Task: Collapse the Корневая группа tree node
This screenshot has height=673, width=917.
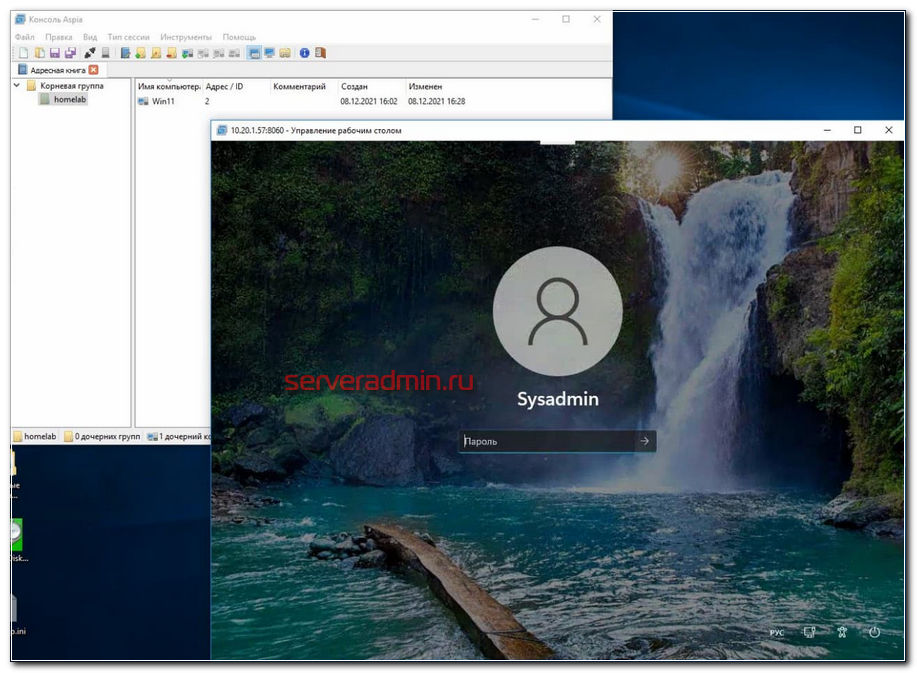Action: pos(17,86)
